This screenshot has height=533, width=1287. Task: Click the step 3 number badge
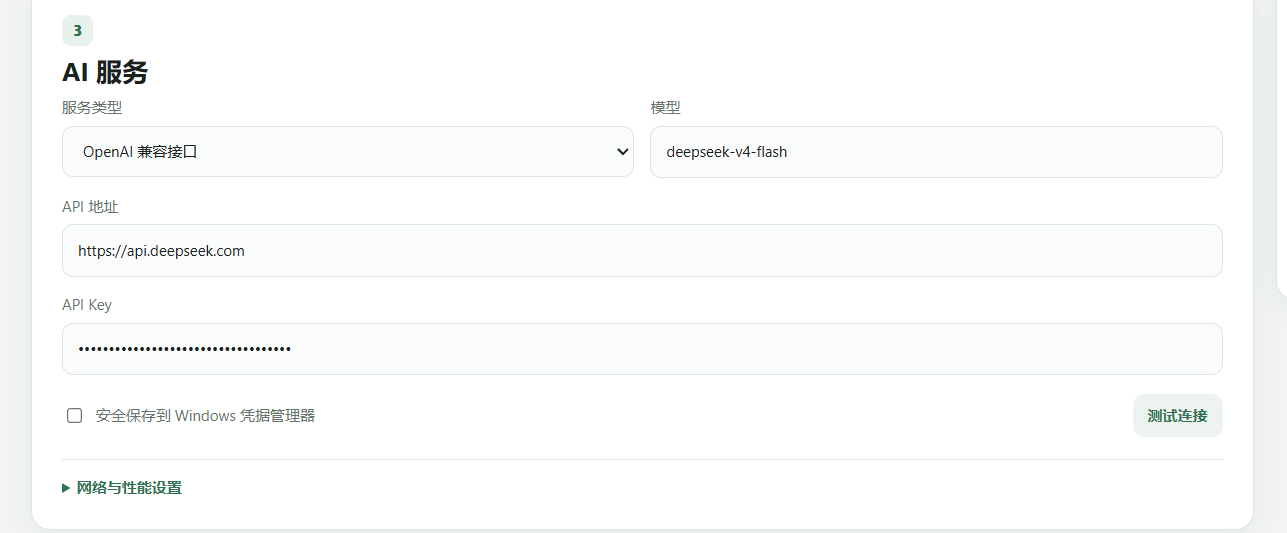tap(77, 31)
